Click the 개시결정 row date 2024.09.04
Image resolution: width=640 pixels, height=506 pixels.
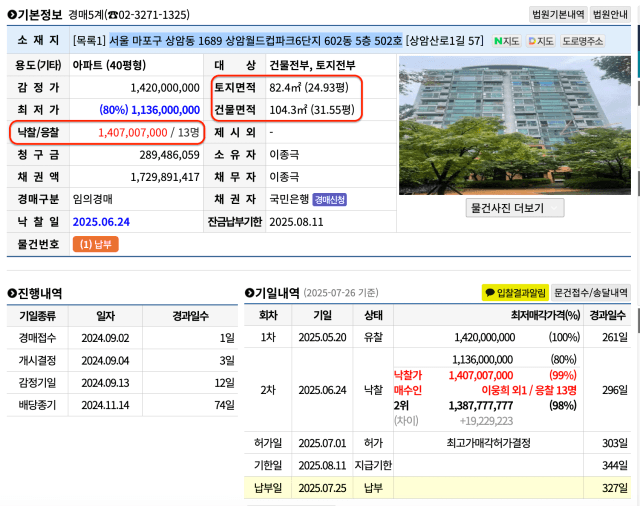(105, 360)
